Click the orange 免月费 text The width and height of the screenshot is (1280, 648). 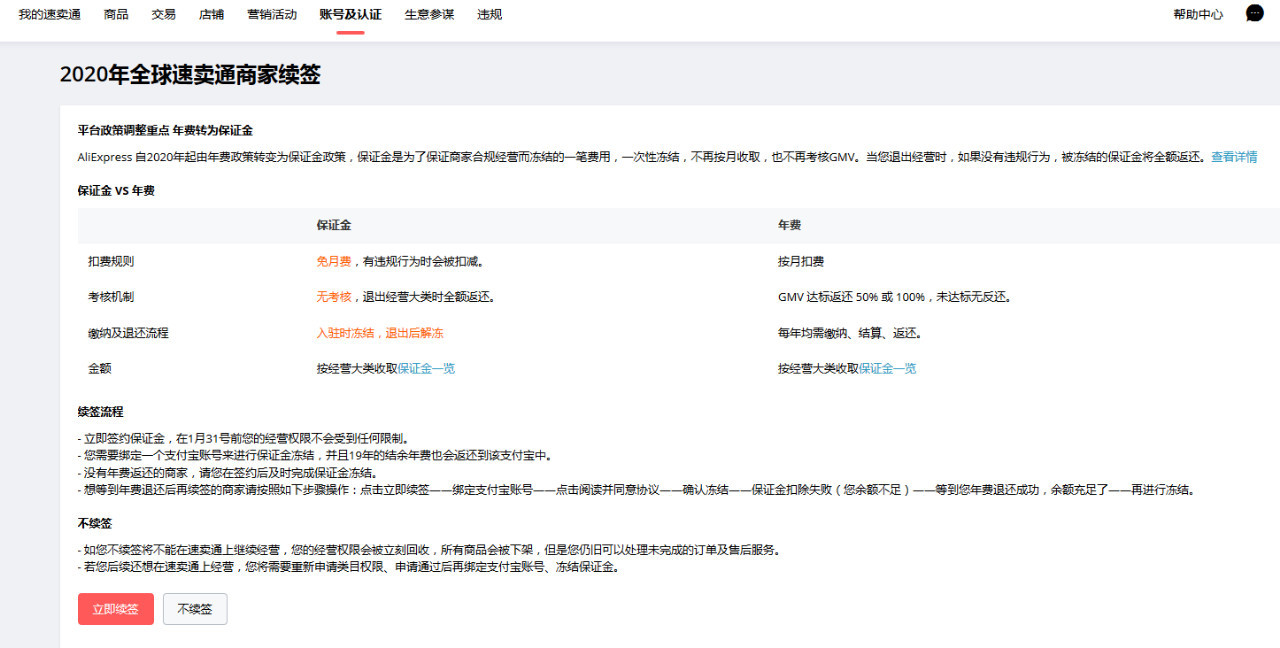coord(334,261)
